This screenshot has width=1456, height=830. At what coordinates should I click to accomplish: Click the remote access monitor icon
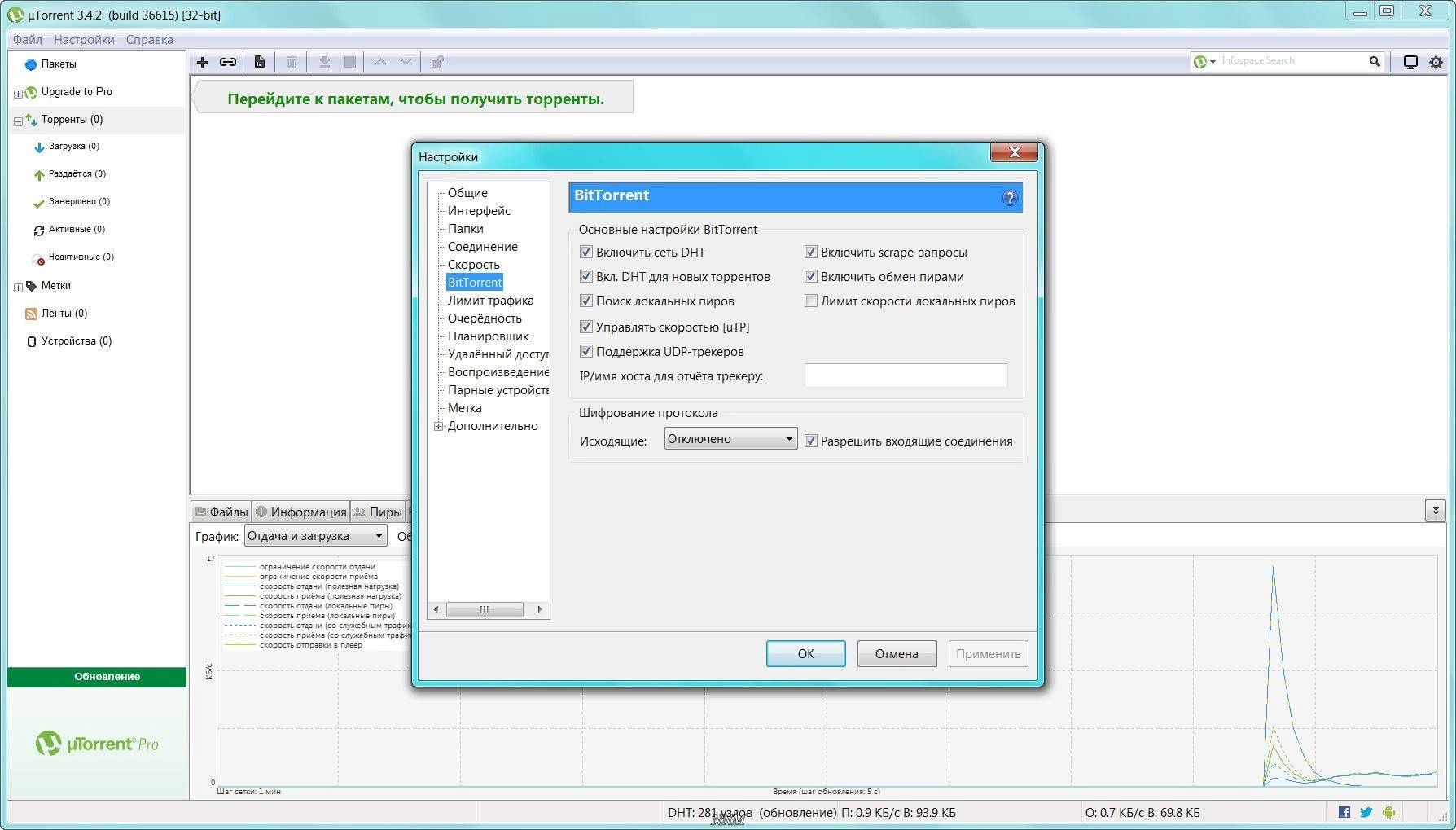click(1410, 61)
